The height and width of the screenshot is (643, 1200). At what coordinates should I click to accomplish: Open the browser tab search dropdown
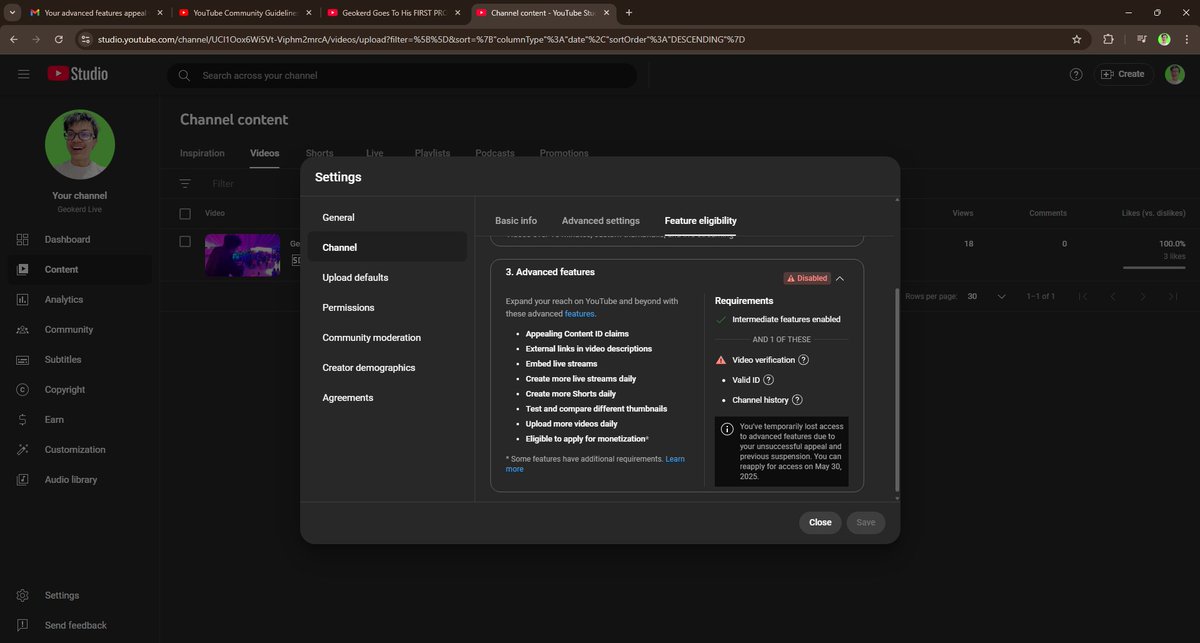click(11, 13)
